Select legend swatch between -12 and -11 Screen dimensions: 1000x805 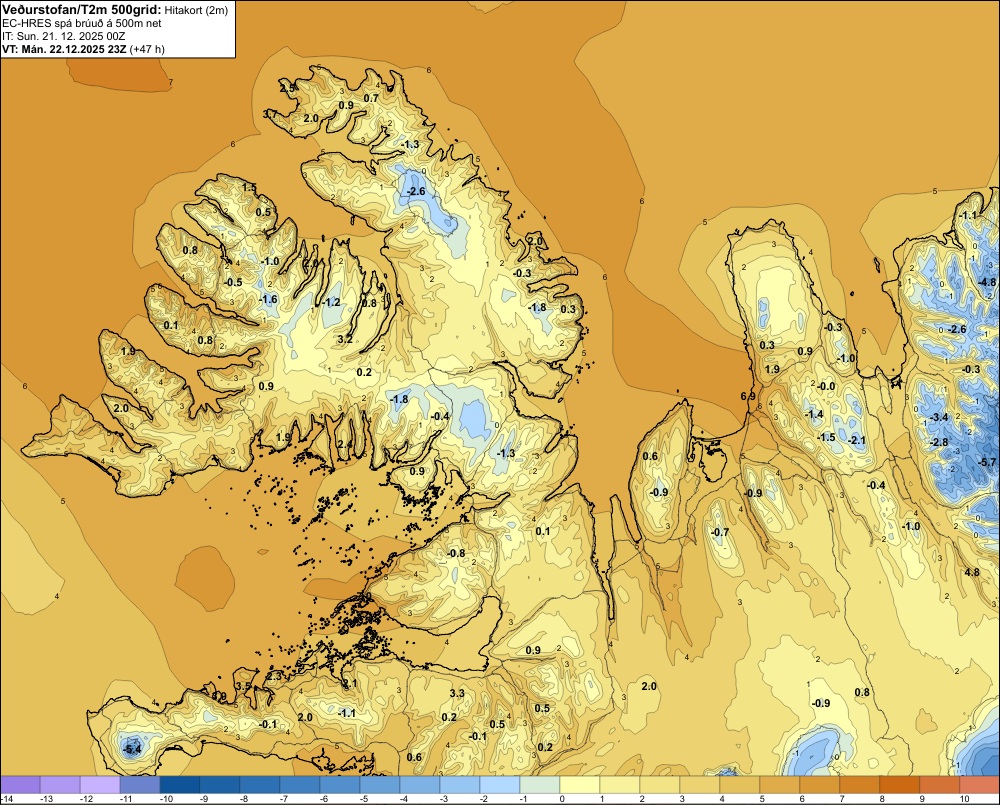coord(100,785)
